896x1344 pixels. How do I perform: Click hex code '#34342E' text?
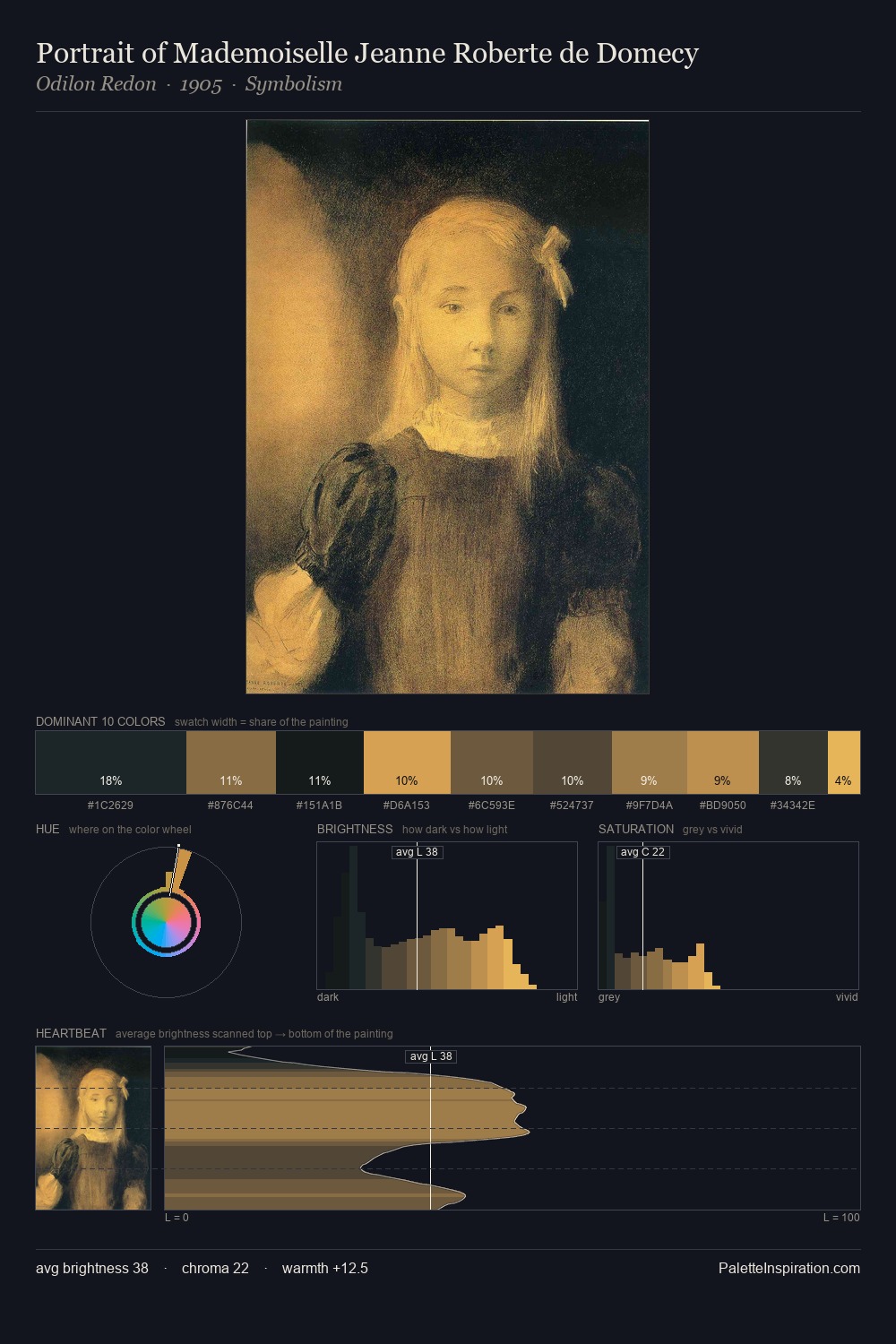pos(793,806)
